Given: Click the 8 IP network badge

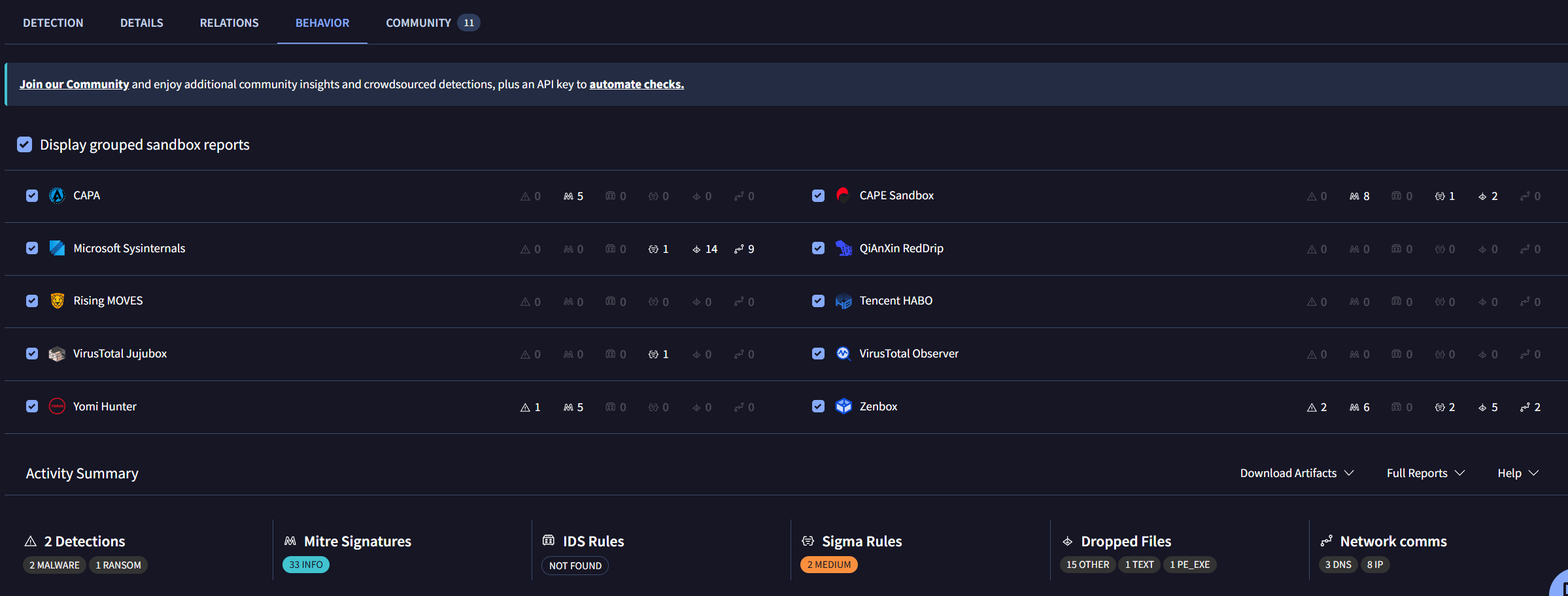Looking at the screenshot, I should pos(1375,565).
